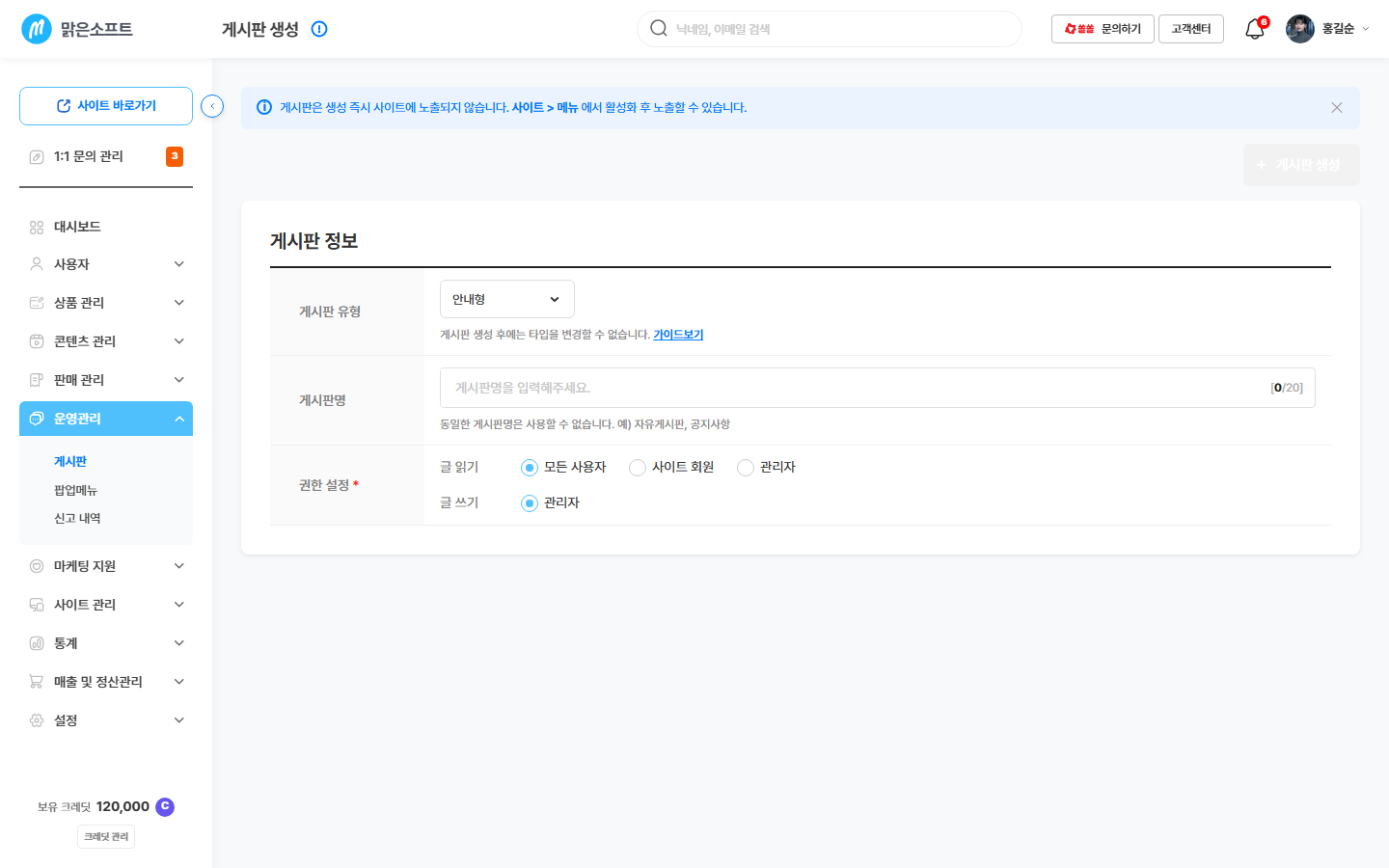Image resolution: width=1389 pixels, height=868 pixels.
Task: Select 사이트 회원 read permission
Action: click(x=638, y=468)
